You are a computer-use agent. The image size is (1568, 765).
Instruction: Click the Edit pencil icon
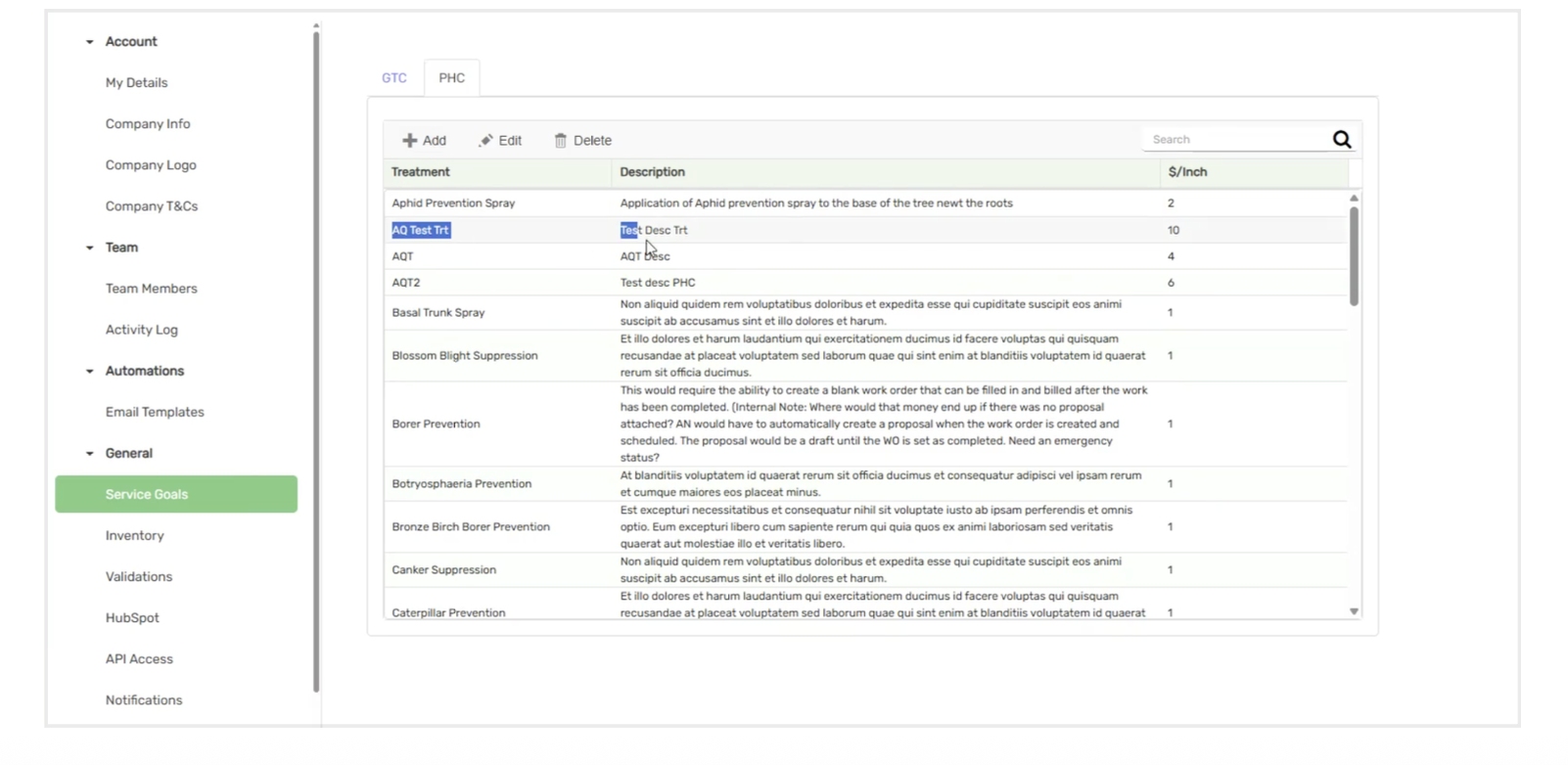point(485,141)
